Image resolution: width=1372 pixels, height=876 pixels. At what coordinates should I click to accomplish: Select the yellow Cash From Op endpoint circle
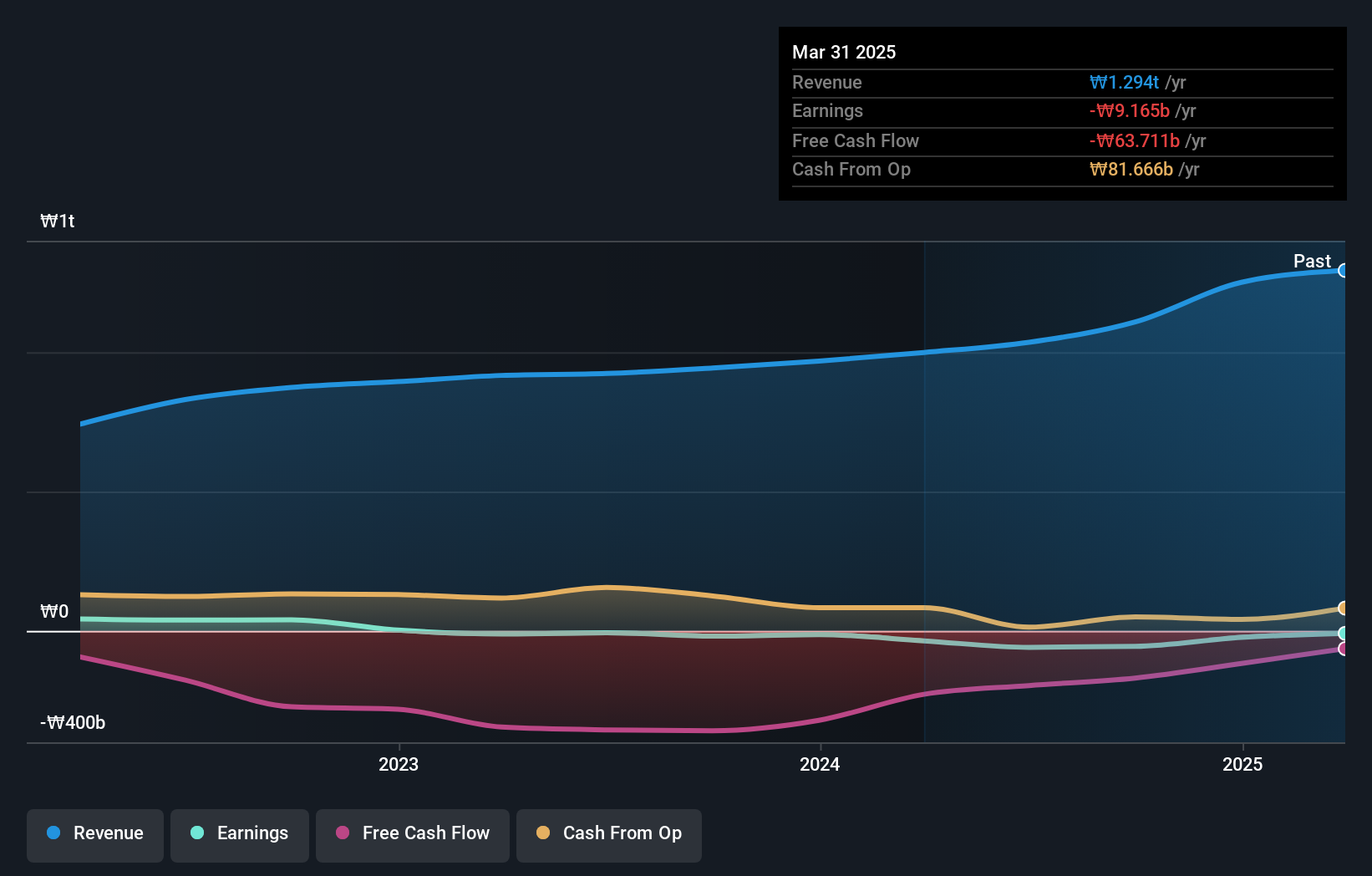[x=1344, y=608]
